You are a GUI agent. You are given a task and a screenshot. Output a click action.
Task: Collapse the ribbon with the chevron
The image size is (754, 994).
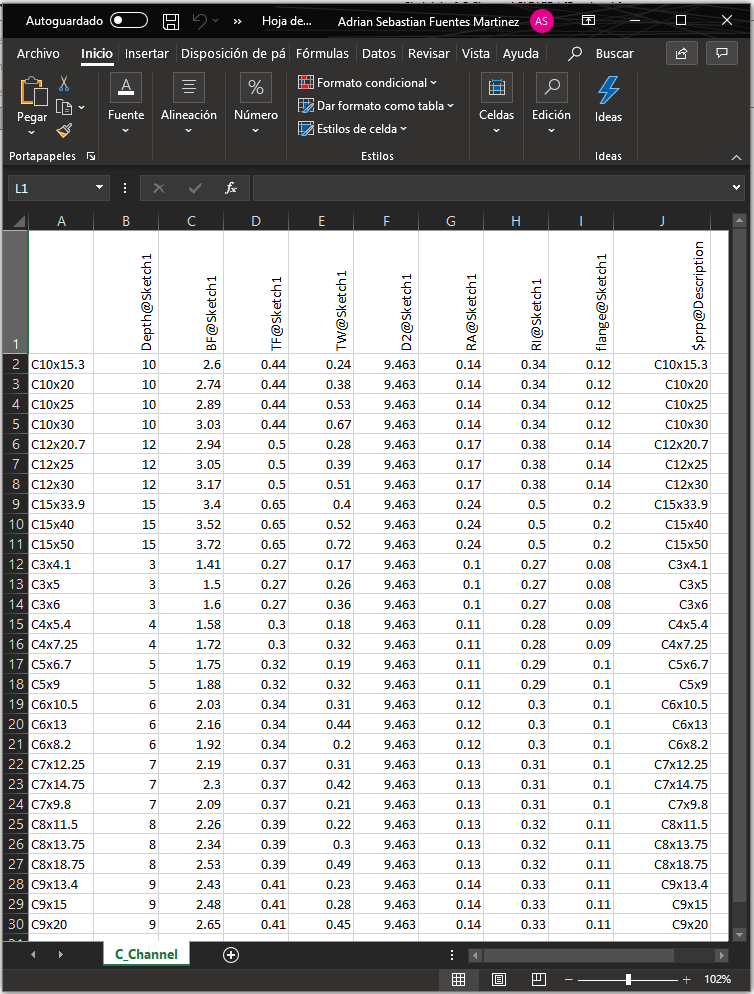coord(736,157)
